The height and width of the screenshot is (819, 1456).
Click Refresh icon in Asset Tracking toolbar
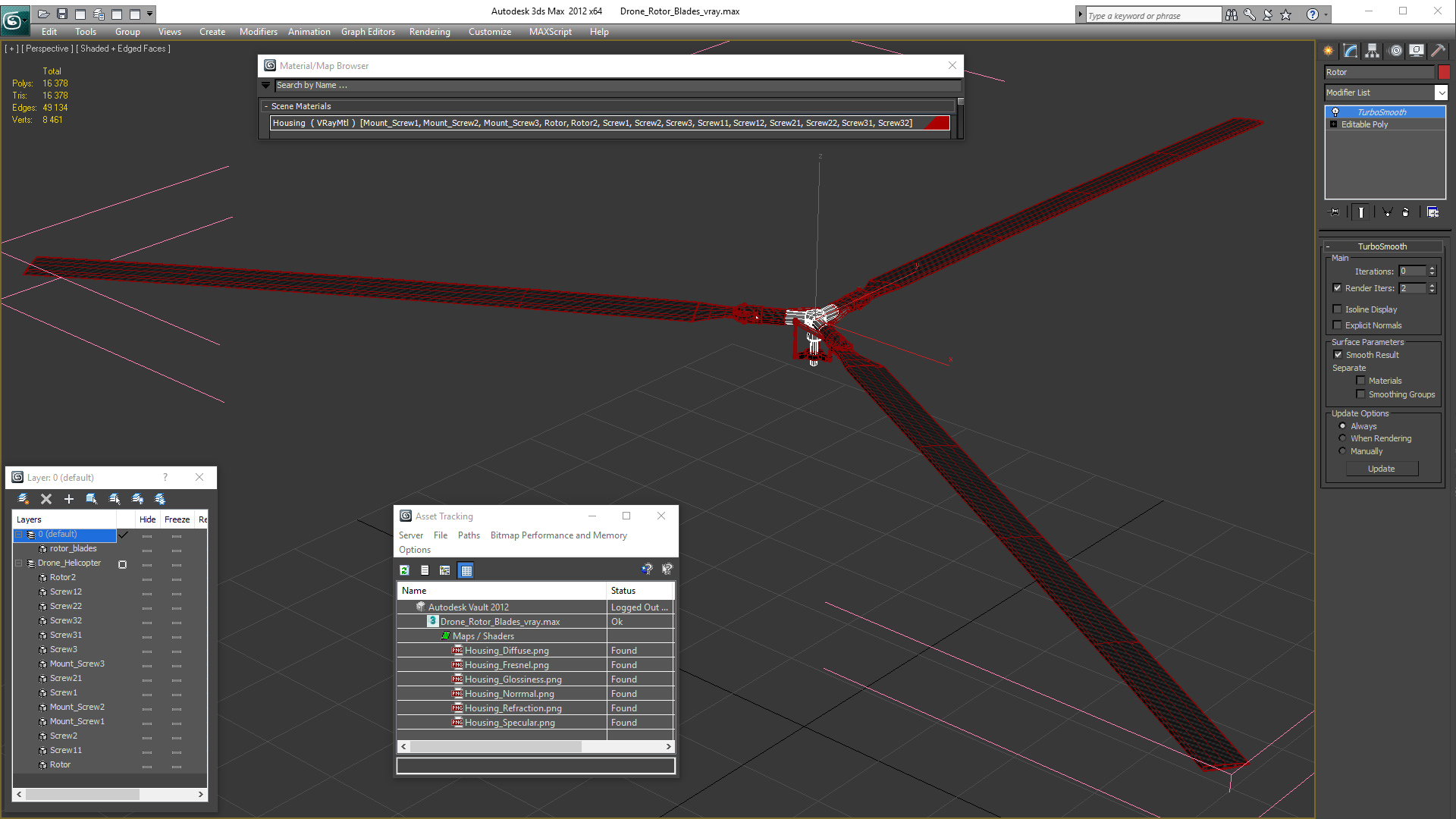404,570
